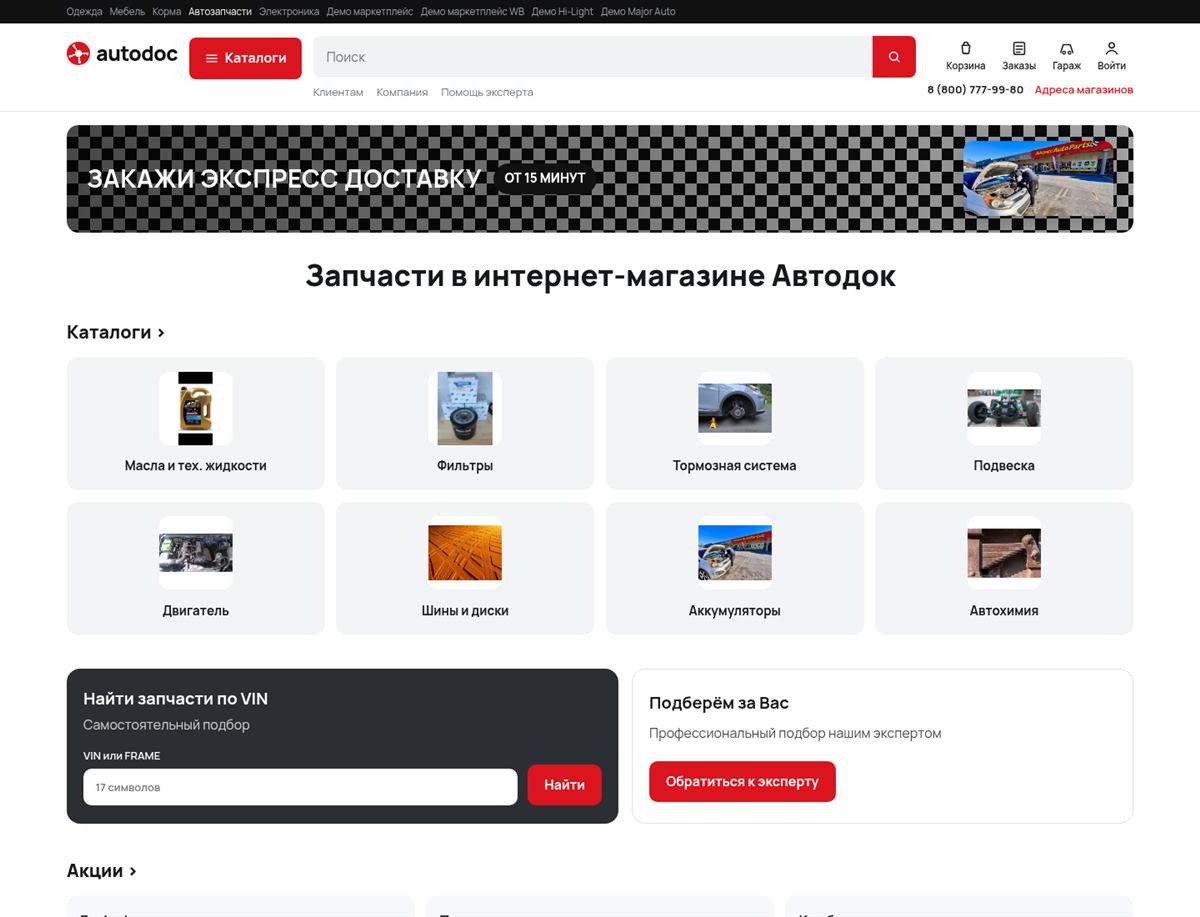The height and width of the screenshot is (917, 1200).
Task: Open the Помощь эксперта menu
Action: coord(487,92)
